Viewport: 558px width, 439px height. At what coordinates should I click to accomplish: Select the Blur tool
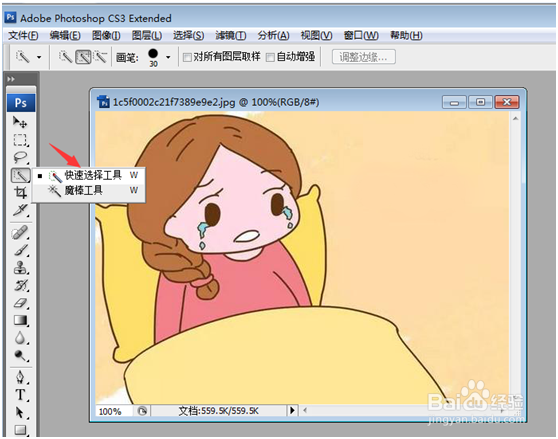(x=20, y=338)
